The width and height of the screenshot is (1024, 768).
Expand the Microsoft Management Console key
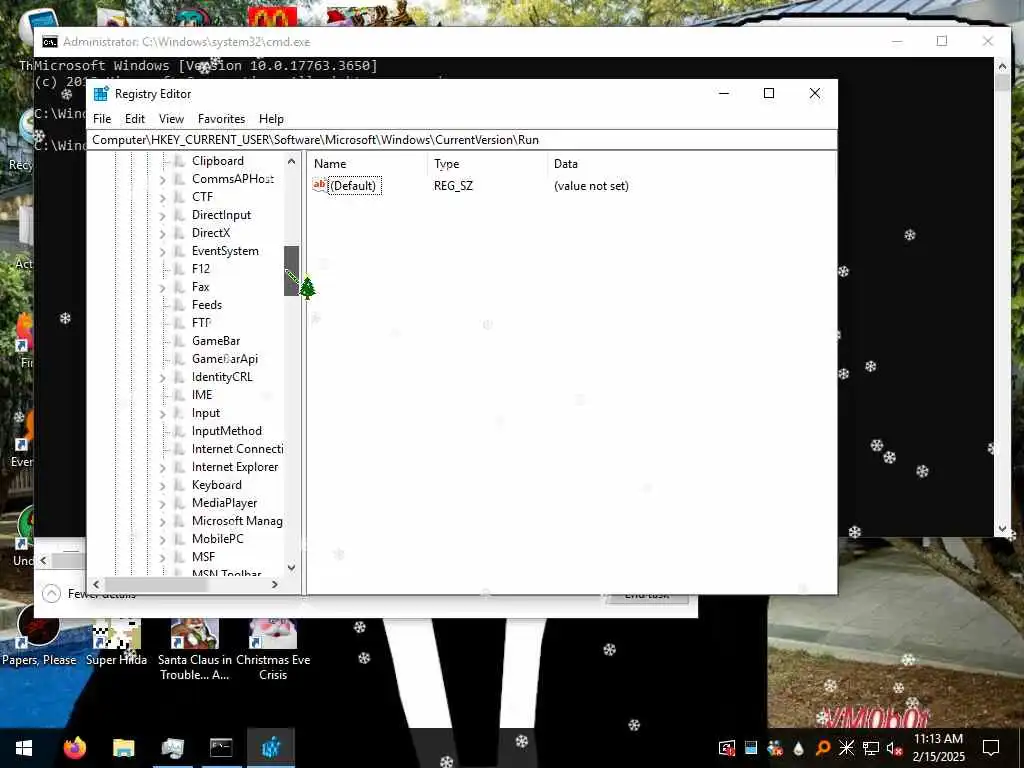(163, 522)
